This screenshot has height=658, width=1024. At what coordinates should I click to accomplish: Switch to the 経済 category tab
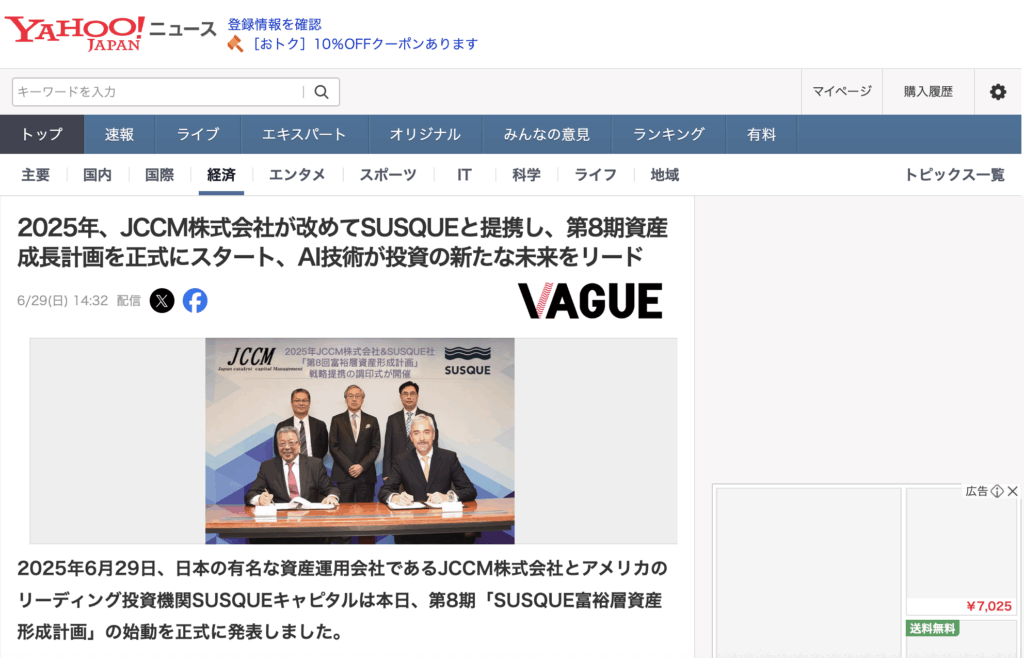[x=220, y=174]
